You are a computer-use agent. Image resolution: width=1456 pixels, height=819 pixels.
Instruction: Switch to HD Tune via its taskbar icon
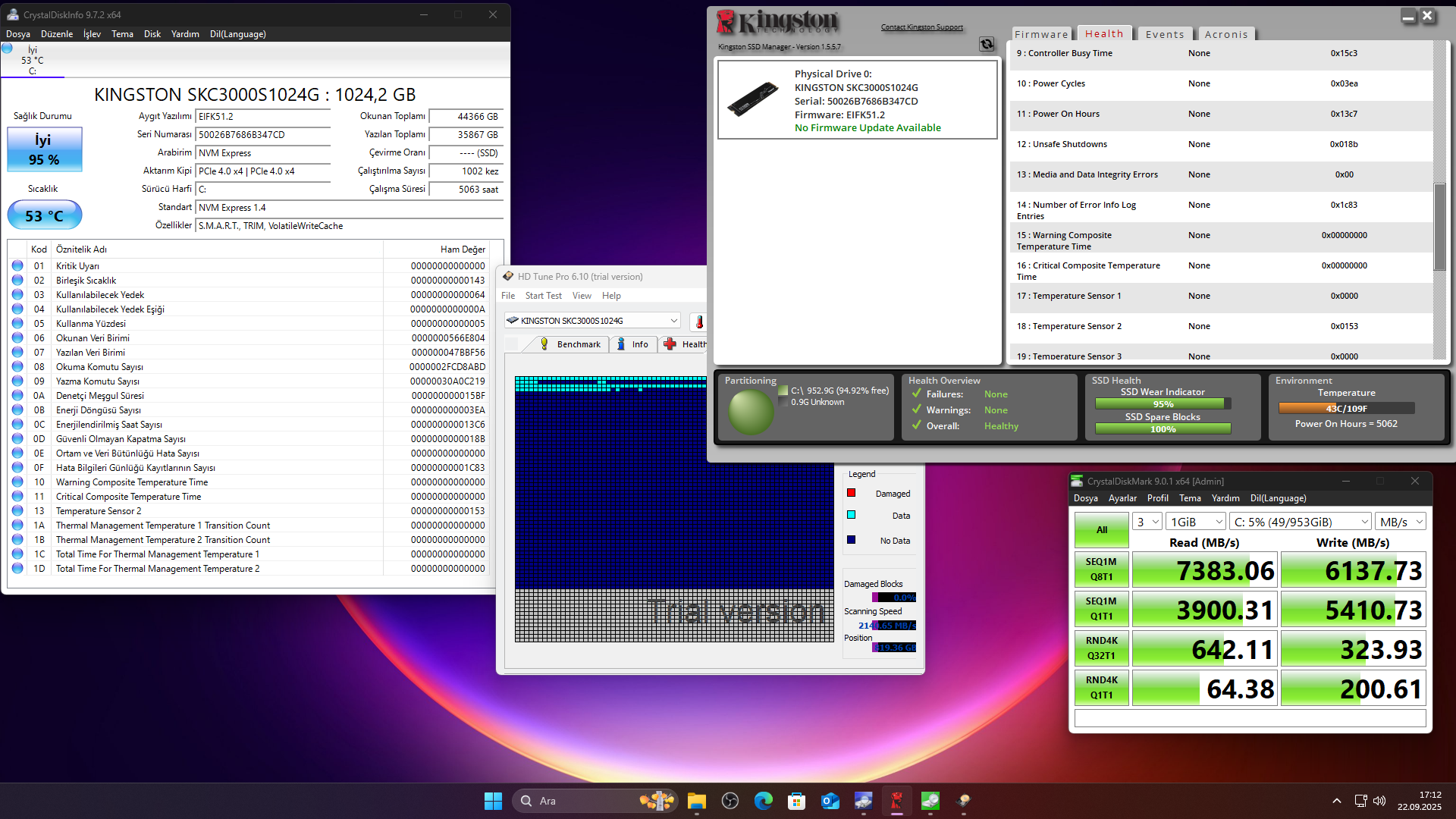pos(963,801)
